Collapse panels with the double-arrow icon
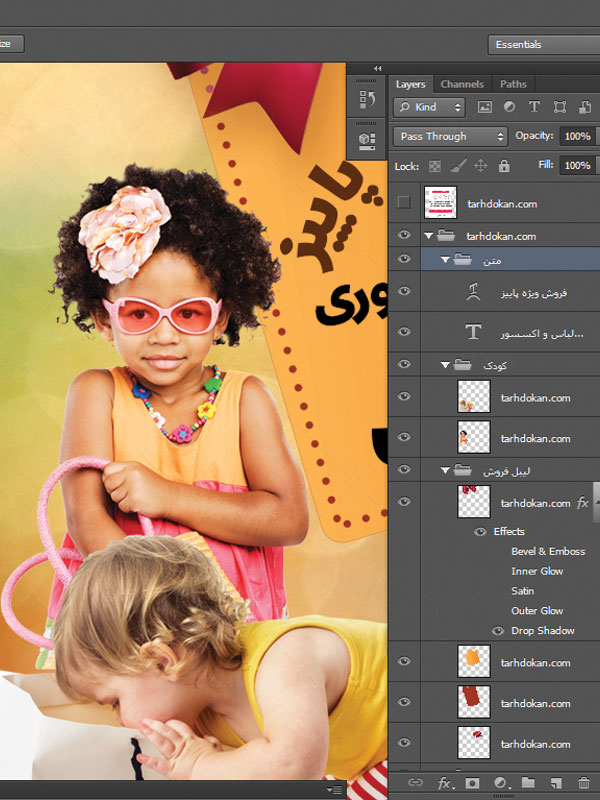600x800 pixels. pos(378,68)
